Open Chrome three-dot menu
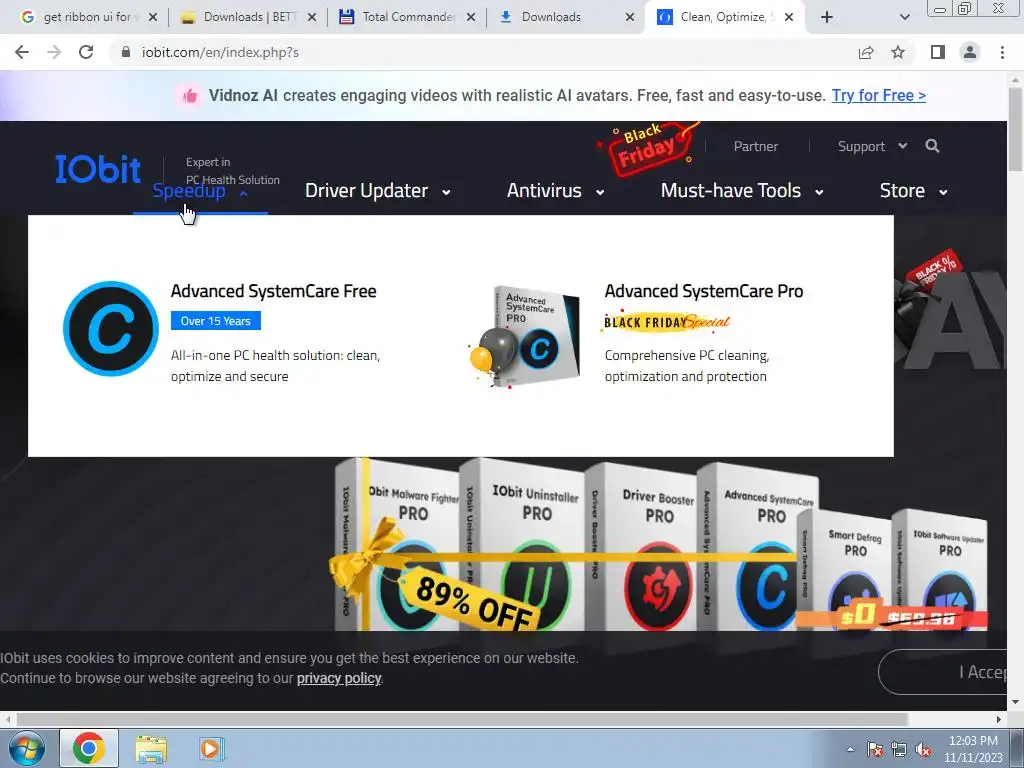The width and height of the screenshot is (1024, 768). click(x=1002, y=52)
